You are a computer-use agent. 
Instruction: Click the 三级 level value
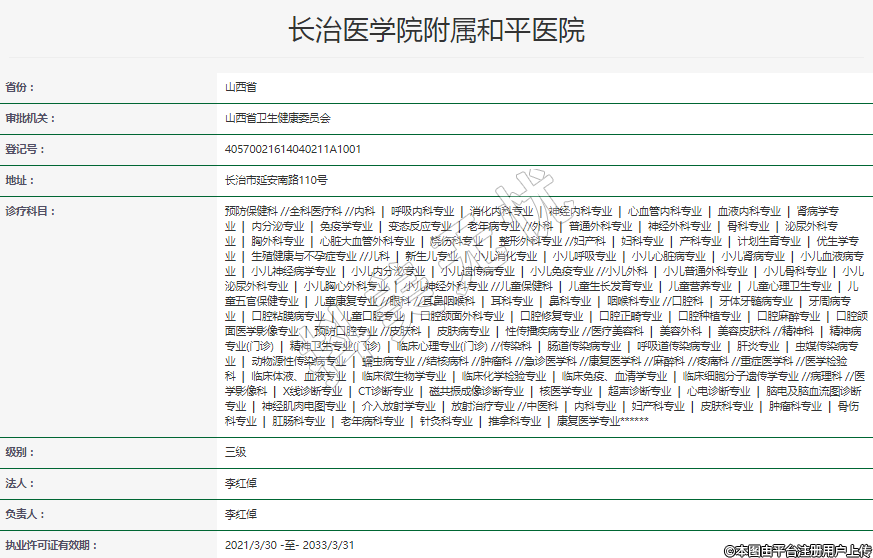click(x=236, y=452)
